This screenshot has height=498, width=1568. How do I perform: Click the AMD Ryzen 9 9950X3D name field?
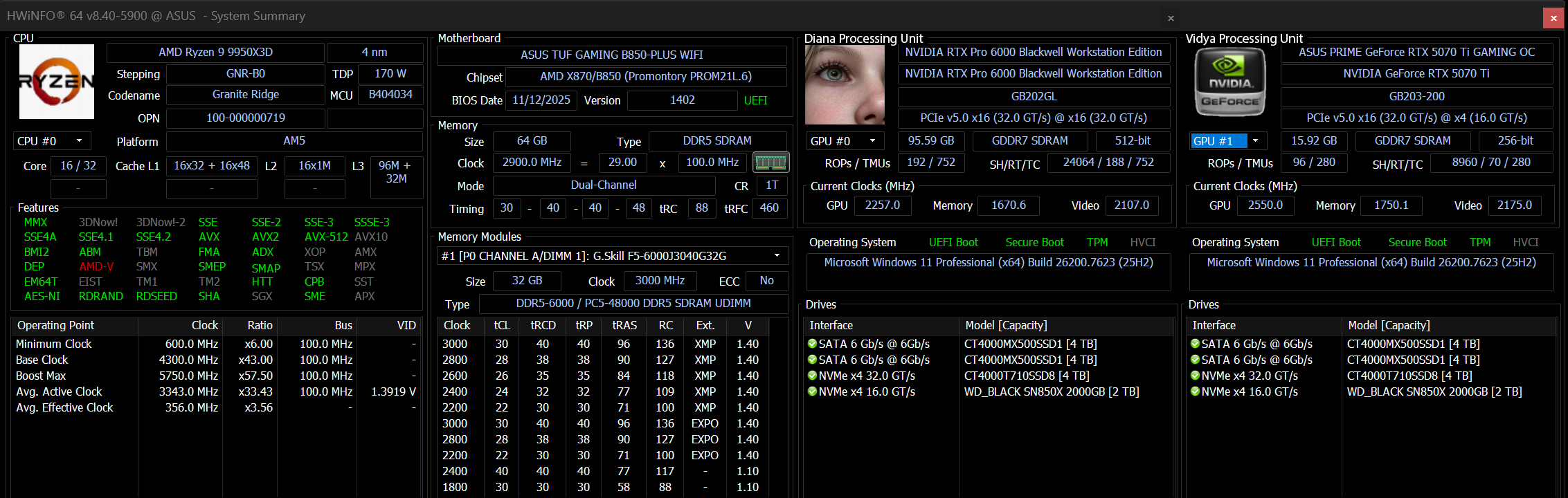coord(215,53)
